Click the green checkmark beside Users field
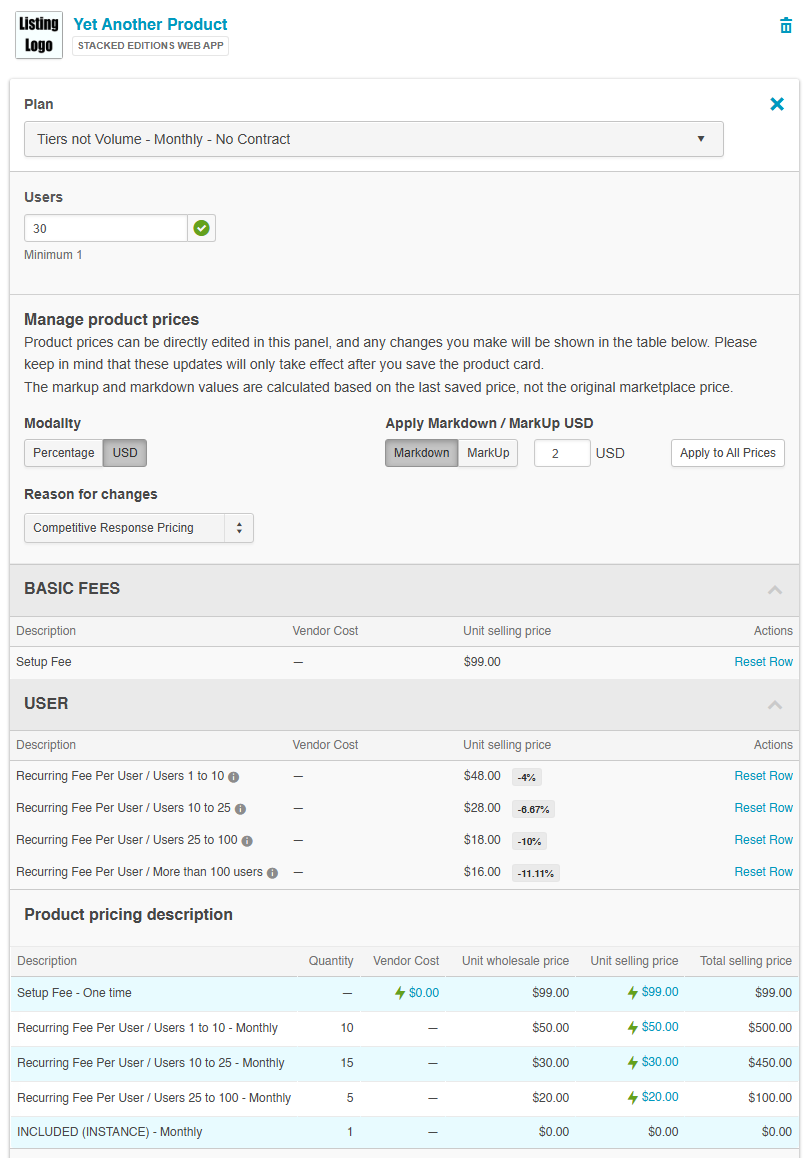The width and height of the screenshot is (812, 1158). point(202,228)
